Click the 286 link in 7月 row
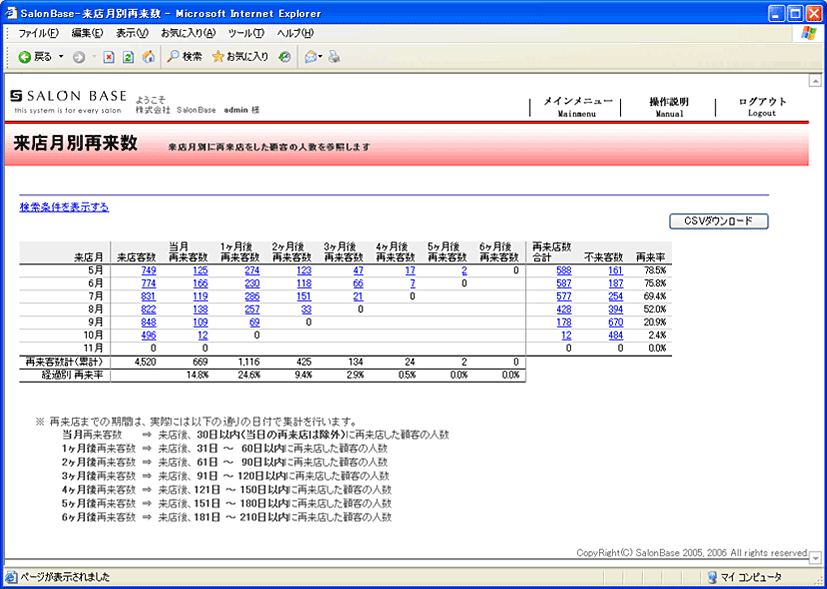The image size is (827, 589). tap(252, 296)
